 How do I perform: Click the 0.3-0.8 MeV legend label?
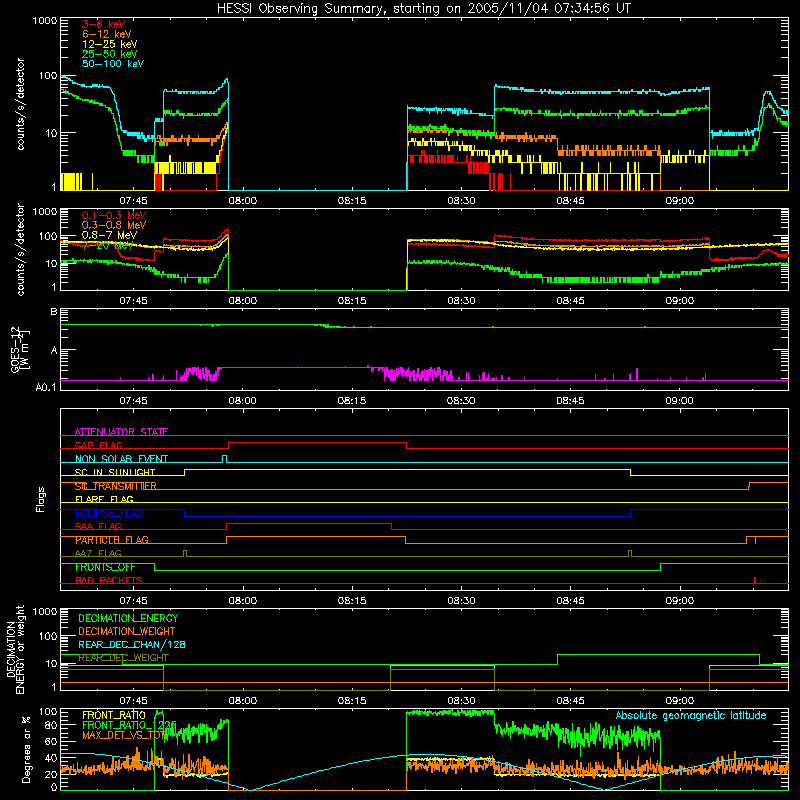pyautogui.click(x=114, y=225)
